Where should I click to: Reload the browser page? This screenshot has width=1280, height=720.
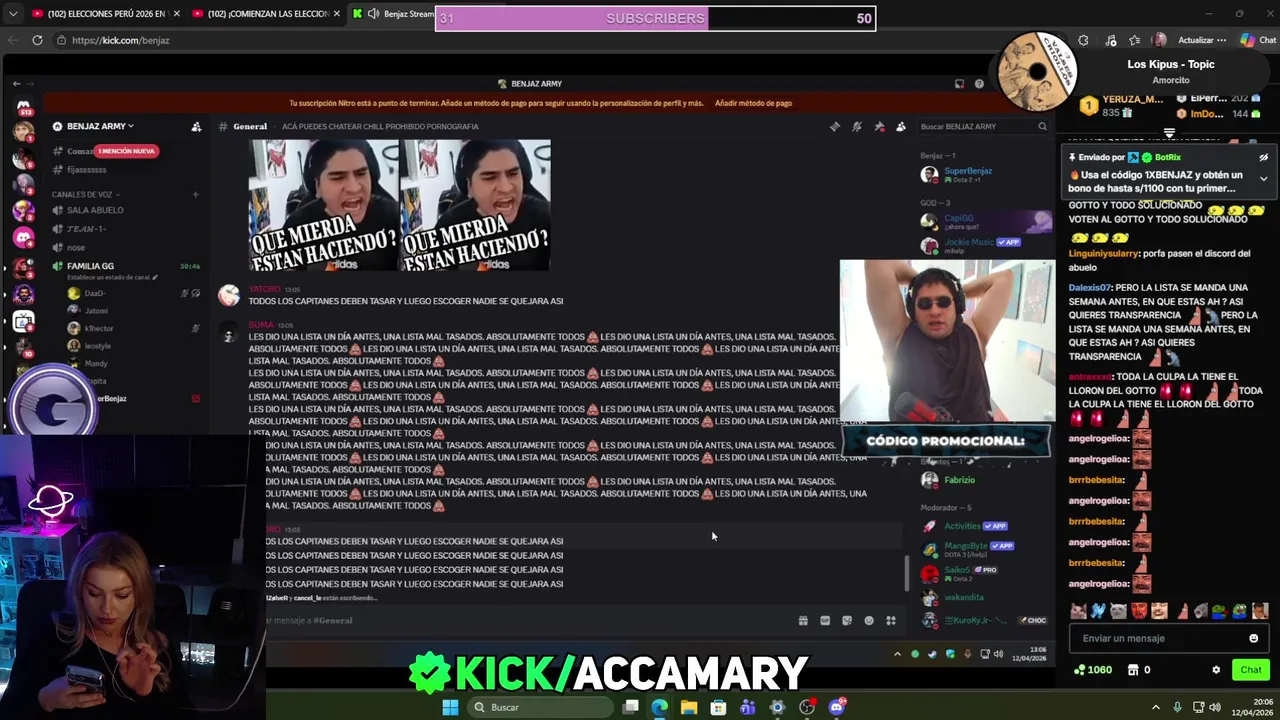coord(37,40)
